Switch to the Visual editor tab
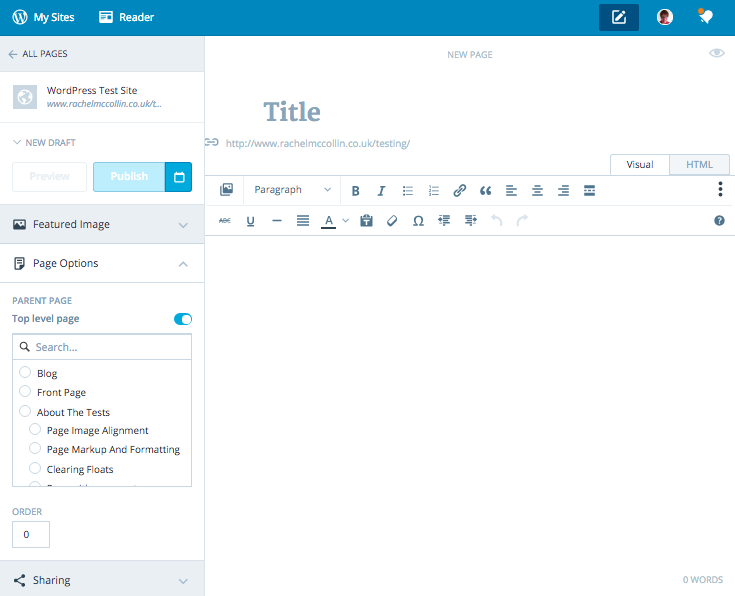This screenshot has width=735, height=596. click(x=640, y=165)
